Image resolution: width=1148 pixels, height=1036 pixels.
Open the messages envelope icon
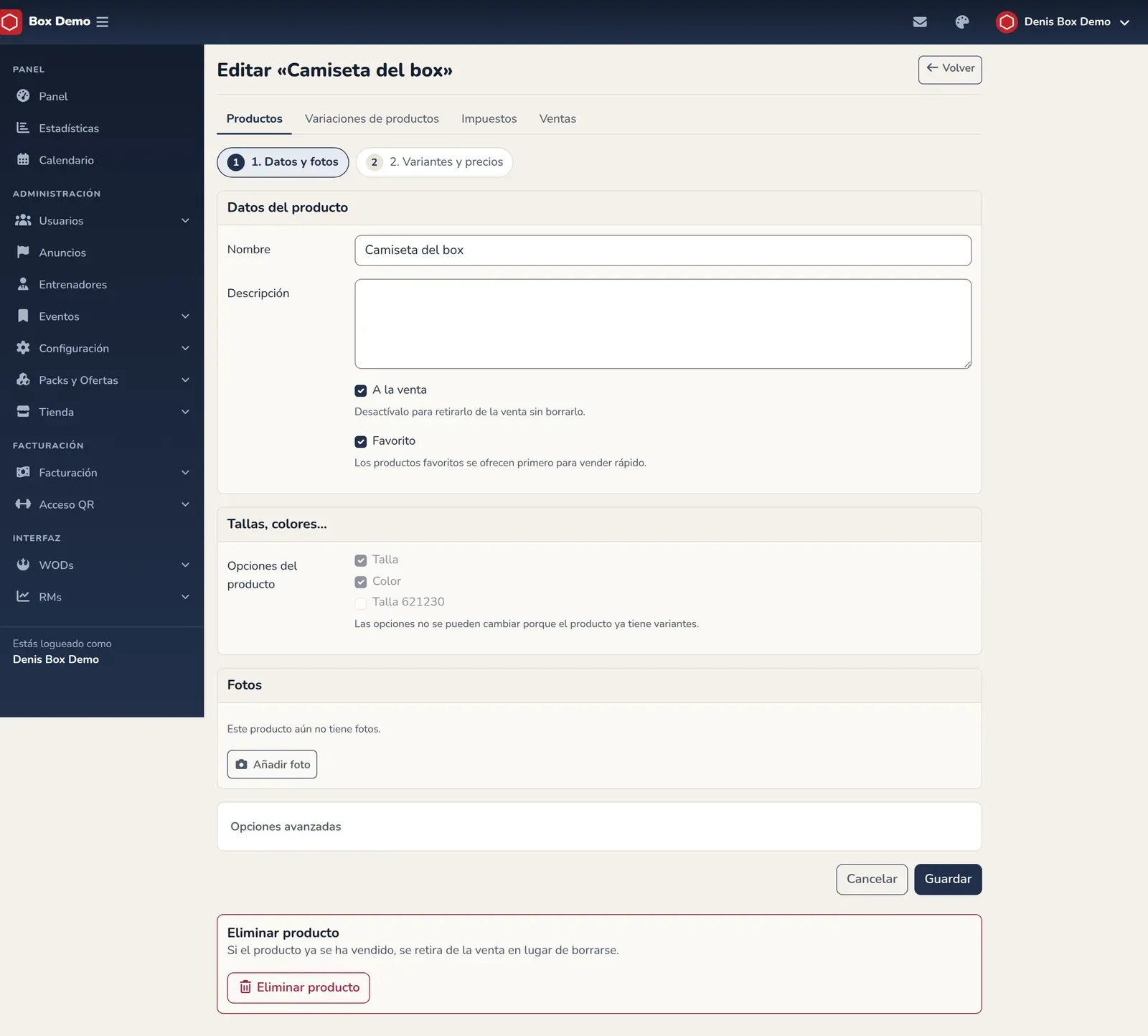(x=920, y=22)
